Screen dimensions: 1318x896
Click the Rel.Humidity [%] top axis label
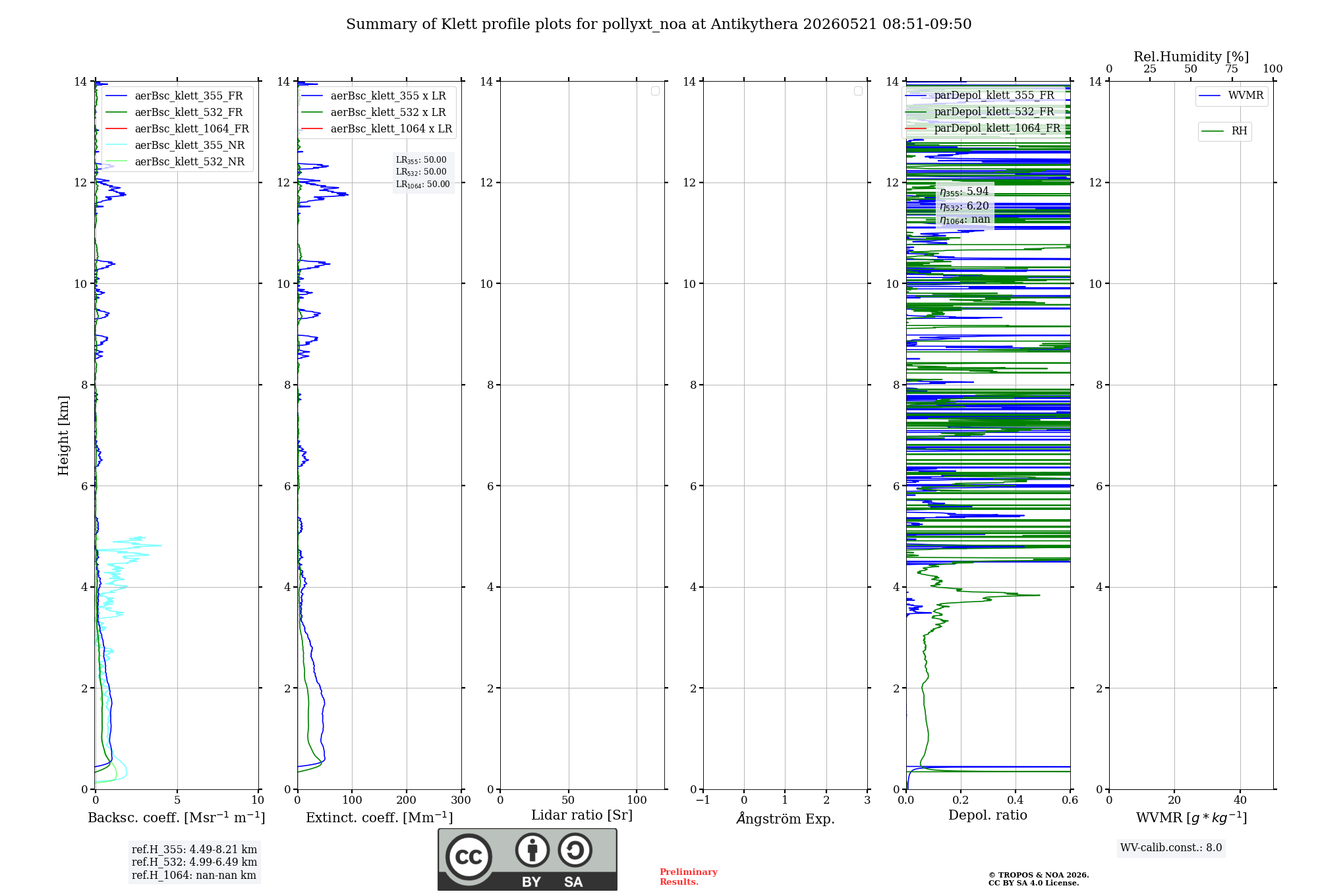tap(1191, 57)
